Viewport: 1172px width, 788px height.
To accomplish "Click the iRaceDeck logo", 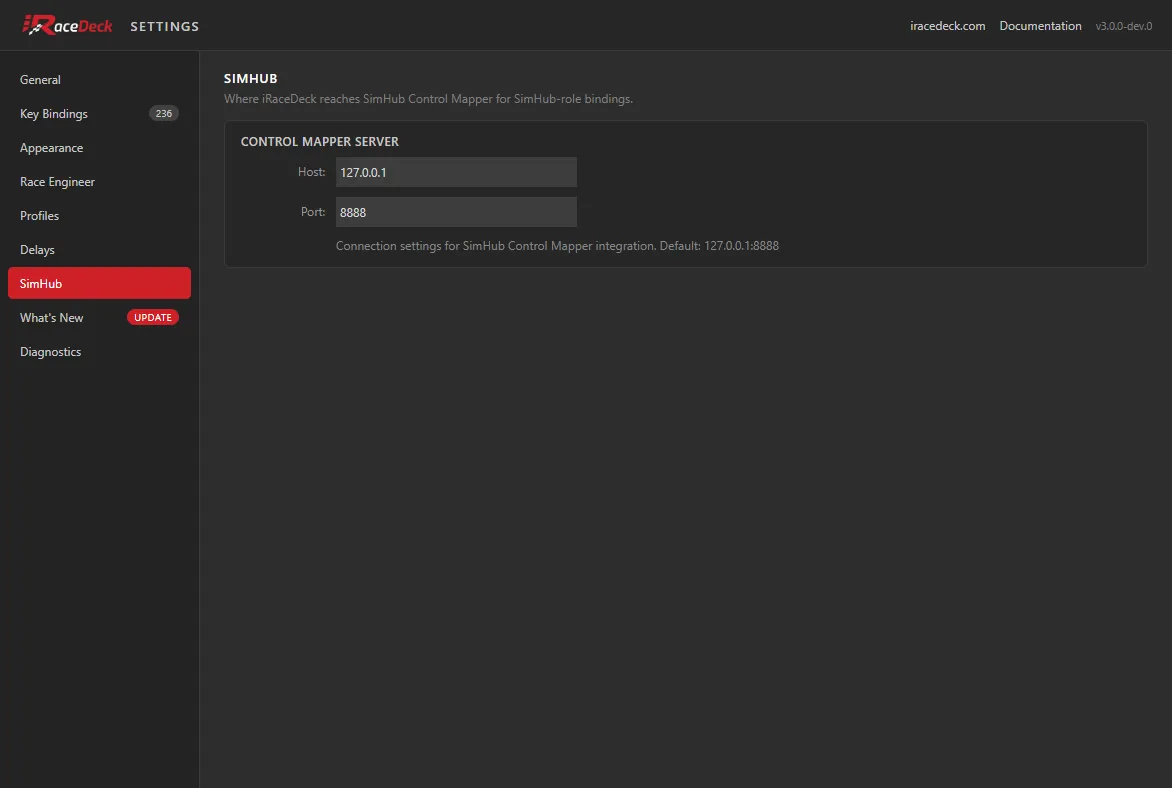I will click(x=67, y=25).
